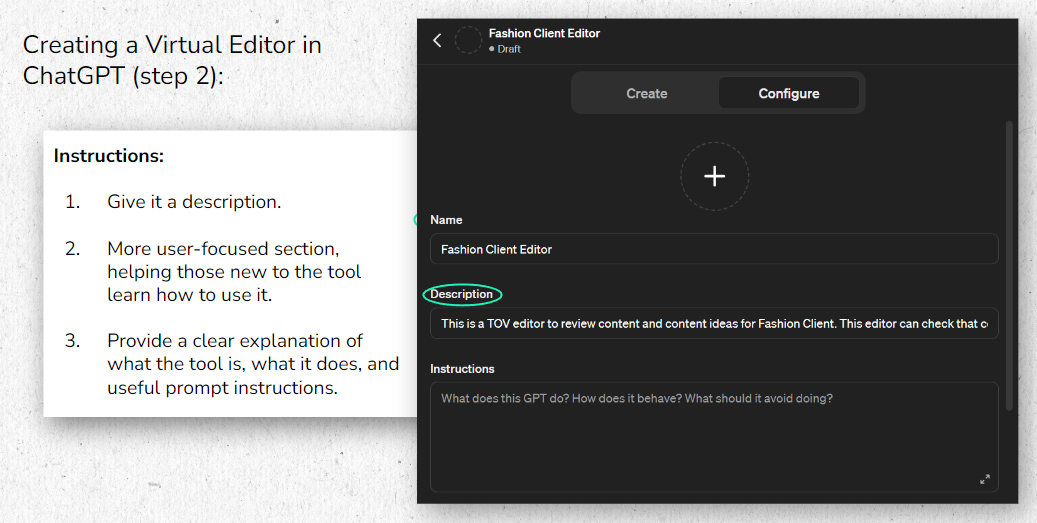The image size is (1037, 523).
Task: Click the Instructions label above the text area
Action: pos(462,369)
